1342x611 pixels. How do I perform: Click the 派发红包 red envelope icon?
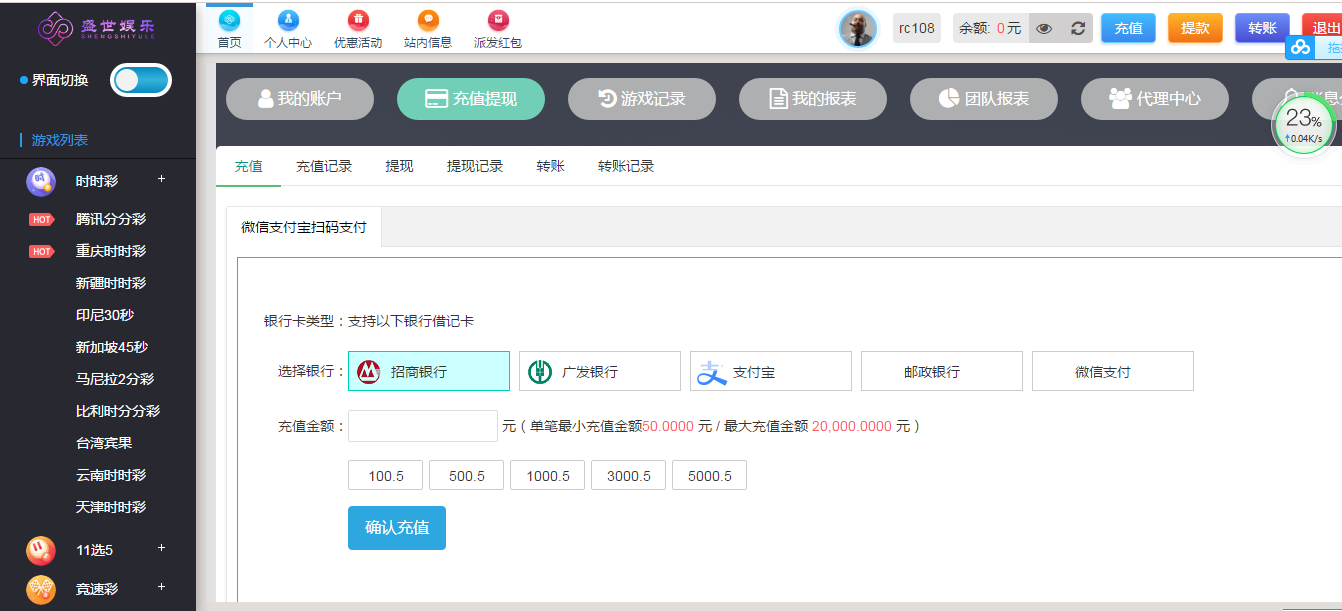tap(497, 20)
